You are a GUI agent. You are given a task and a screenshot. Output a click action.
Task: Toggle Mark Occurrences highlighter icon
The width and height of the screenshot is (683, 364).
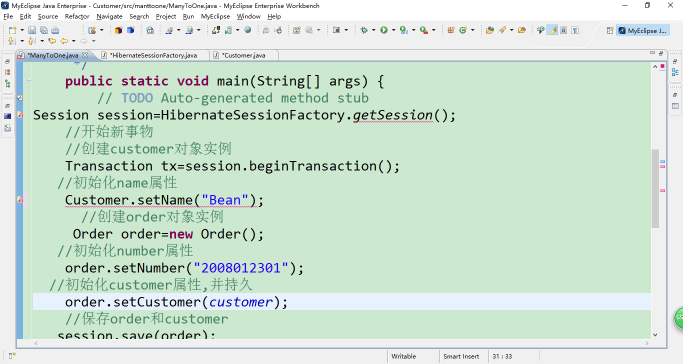[553, 30]
